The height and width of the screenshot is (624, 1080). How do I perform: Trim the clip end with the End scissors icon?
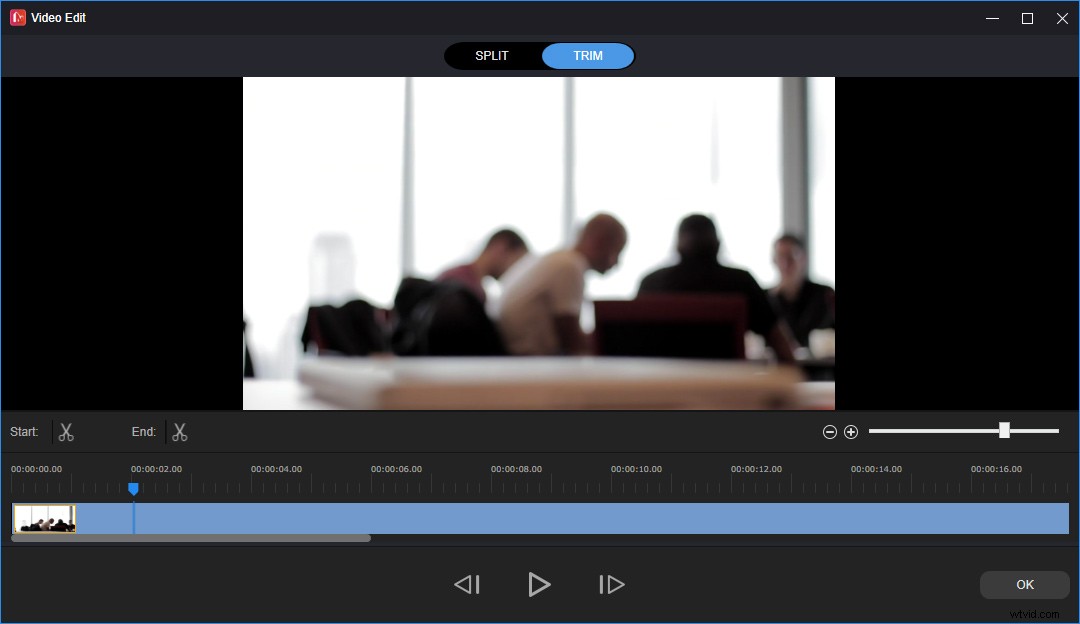coord(180,431)
